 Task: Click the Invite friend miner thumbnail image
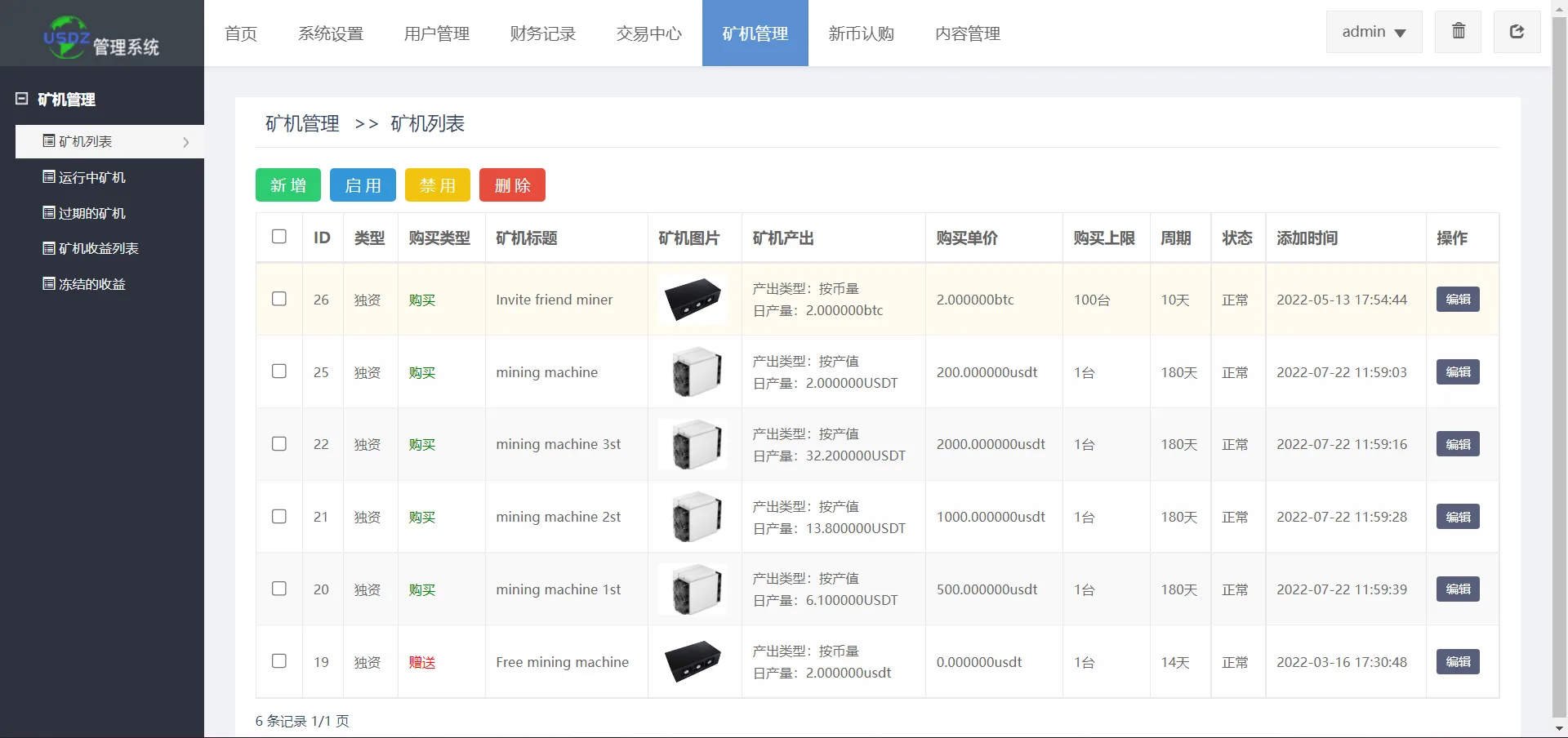pos(693,300)
